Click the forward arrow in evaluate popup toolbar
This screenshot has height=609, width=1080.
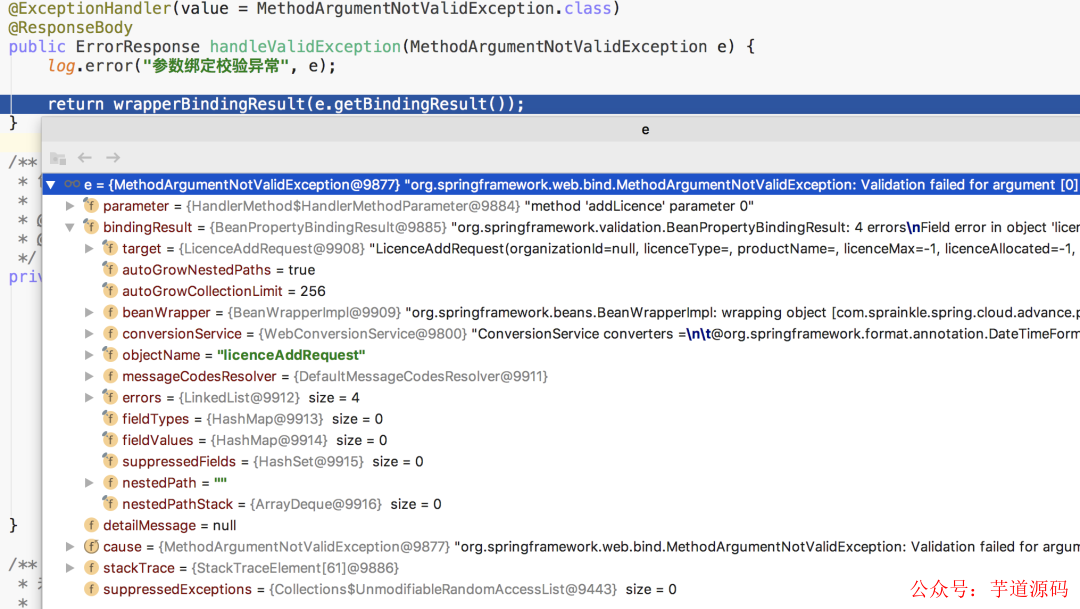click(x=113, y=158)
